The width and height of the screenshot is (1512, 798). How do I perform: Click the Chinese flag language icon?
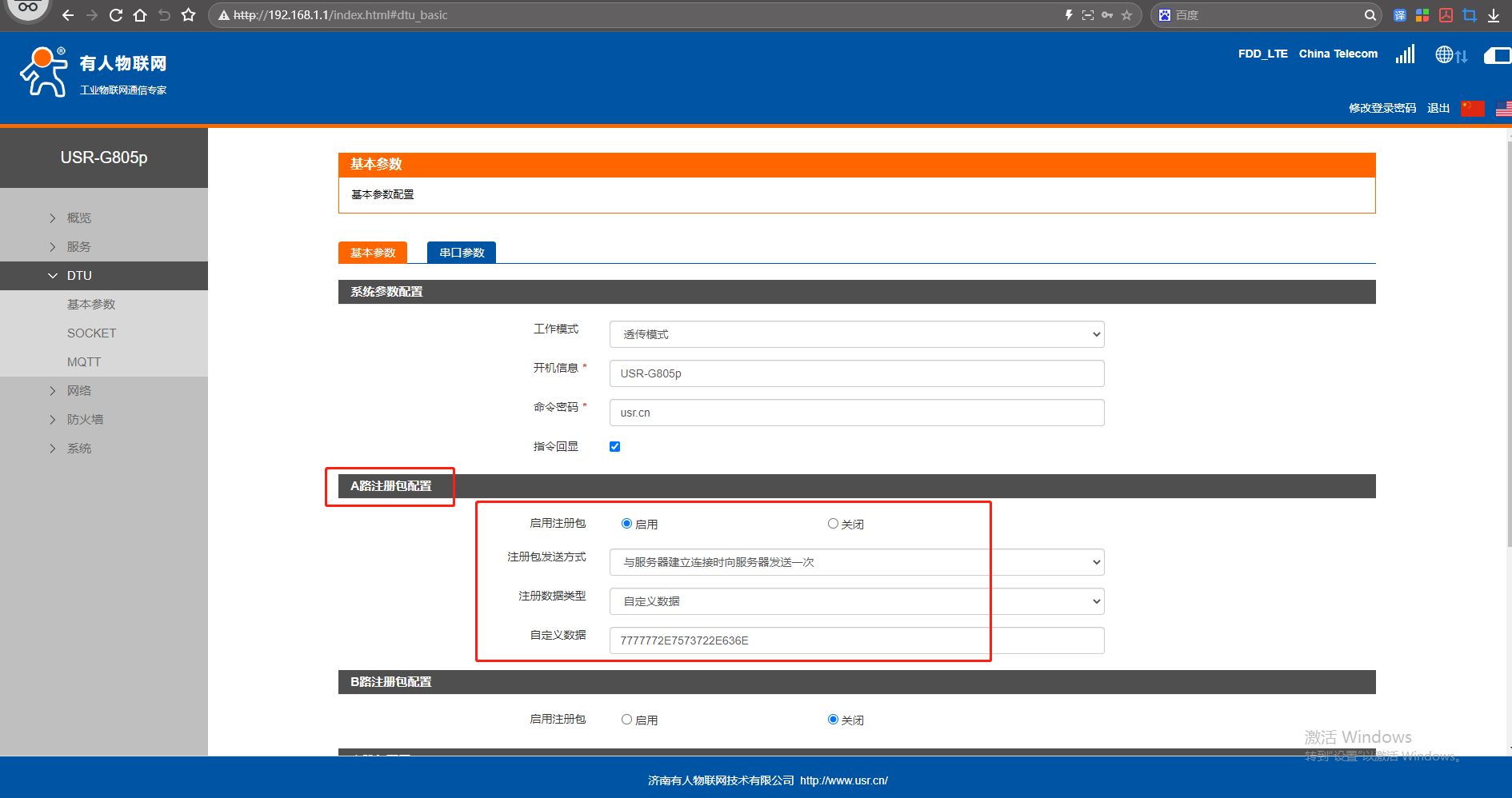click(1472, 108)
